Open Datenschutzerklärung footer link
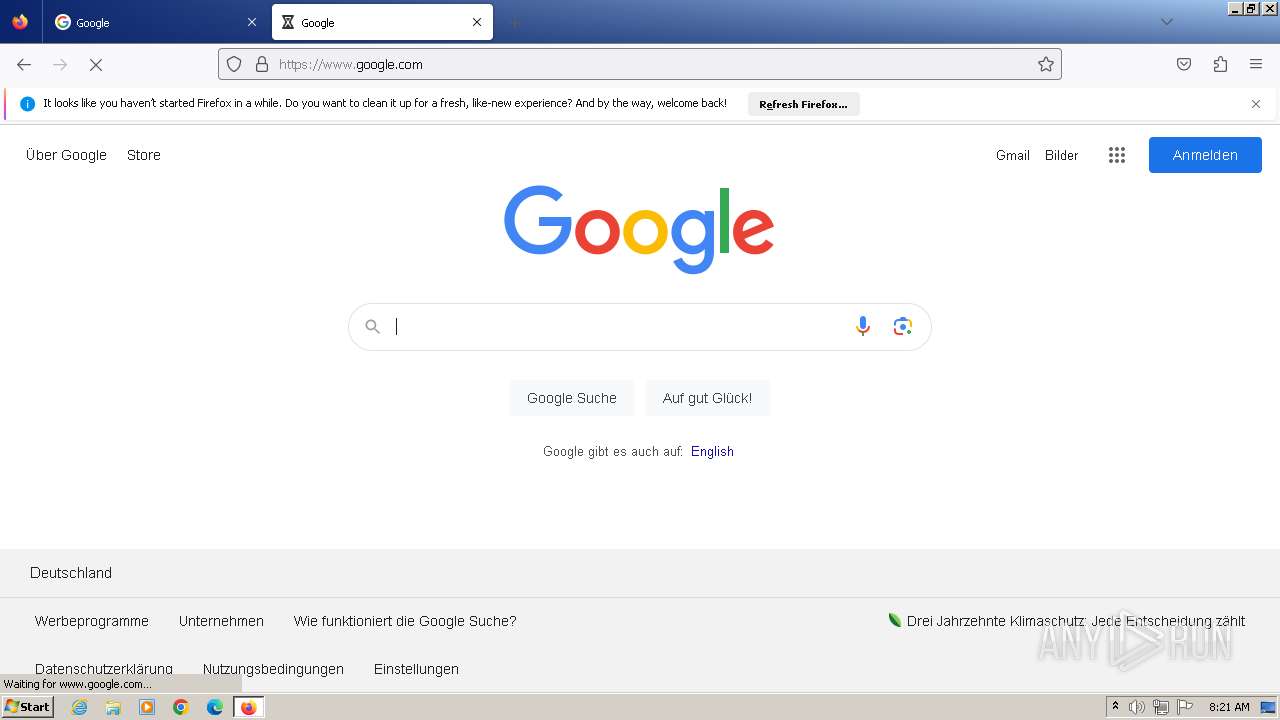Screen dimensions: 1280x720 (x=104, y=669)
